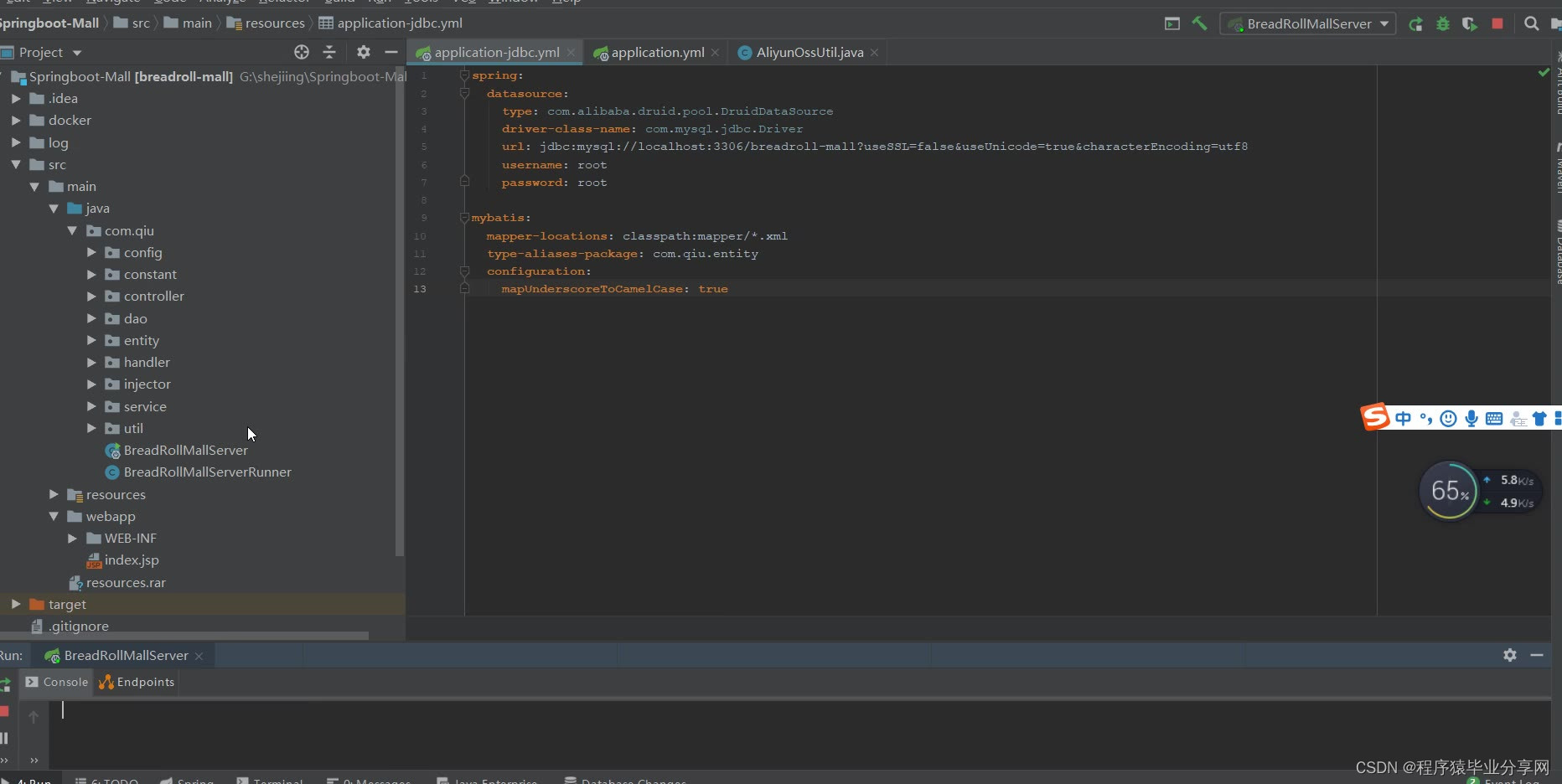Click the Sogou microphone voice input icon
Viewport: 1562px width, 784px height.
pyautogui.click(x=1471, y=418)
